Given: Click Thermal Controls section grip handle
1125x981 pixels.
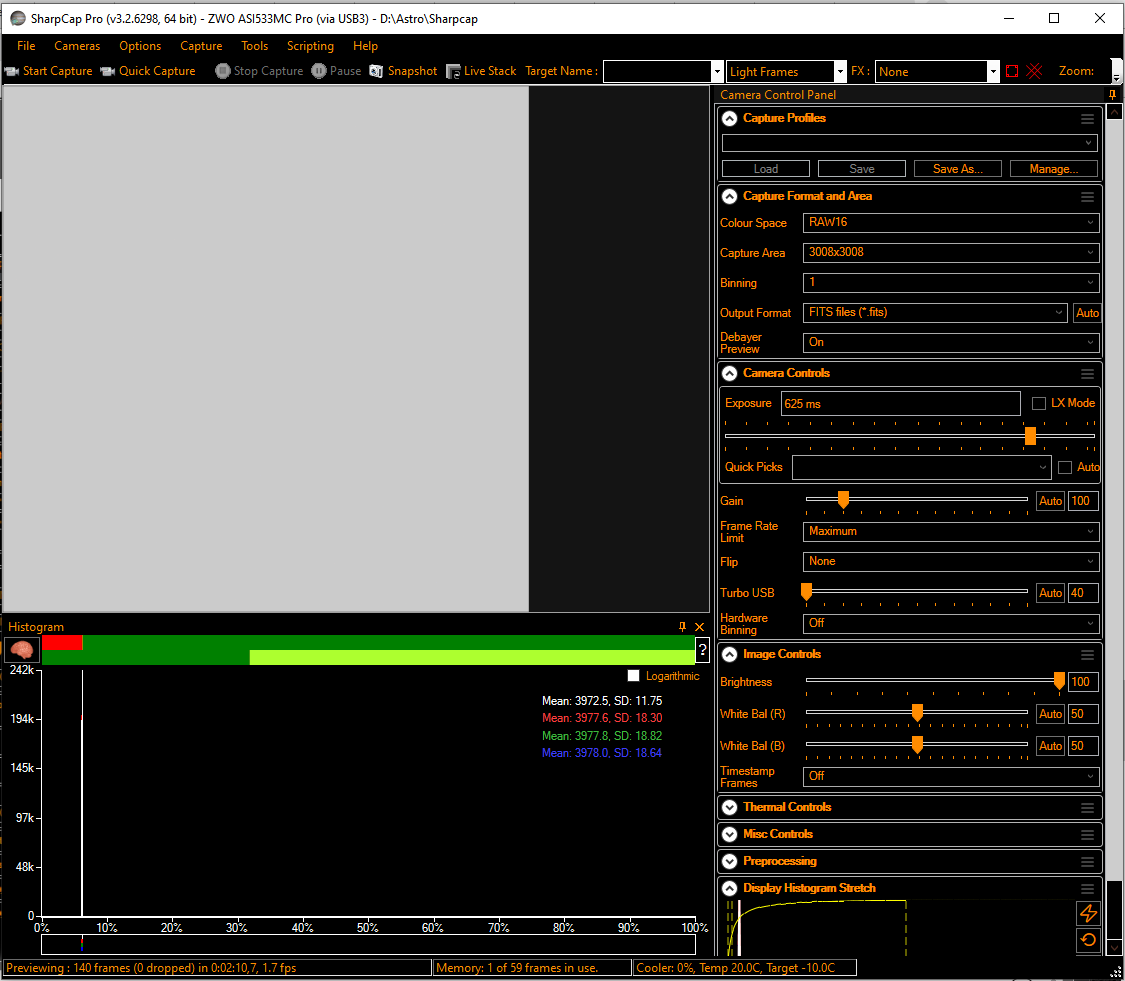Looking at the screenshot, I should (1088, 807).
